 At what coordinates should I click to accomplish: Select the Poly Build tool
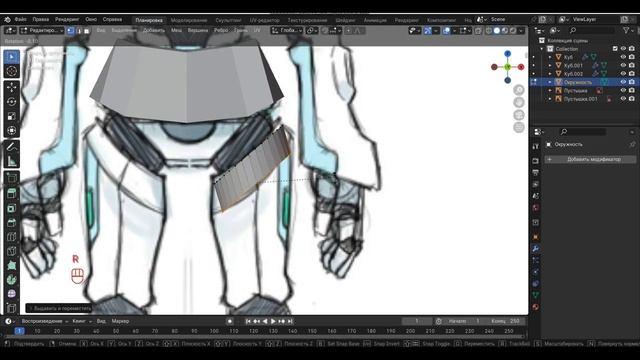[x=11, y=265]
